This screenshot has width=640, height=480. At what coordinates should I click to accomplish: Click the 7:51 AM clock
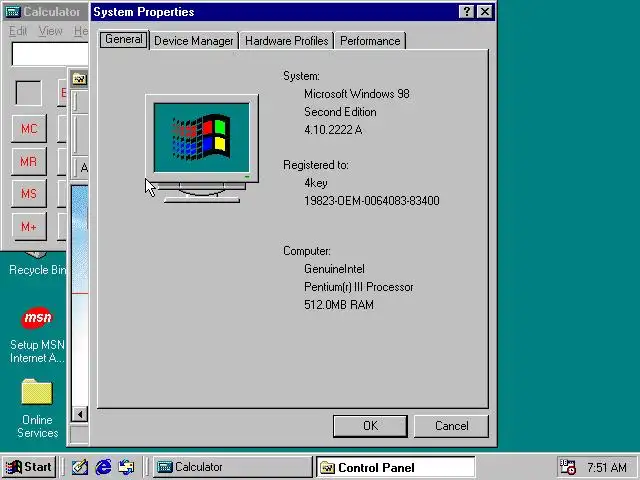pos(607,467)
